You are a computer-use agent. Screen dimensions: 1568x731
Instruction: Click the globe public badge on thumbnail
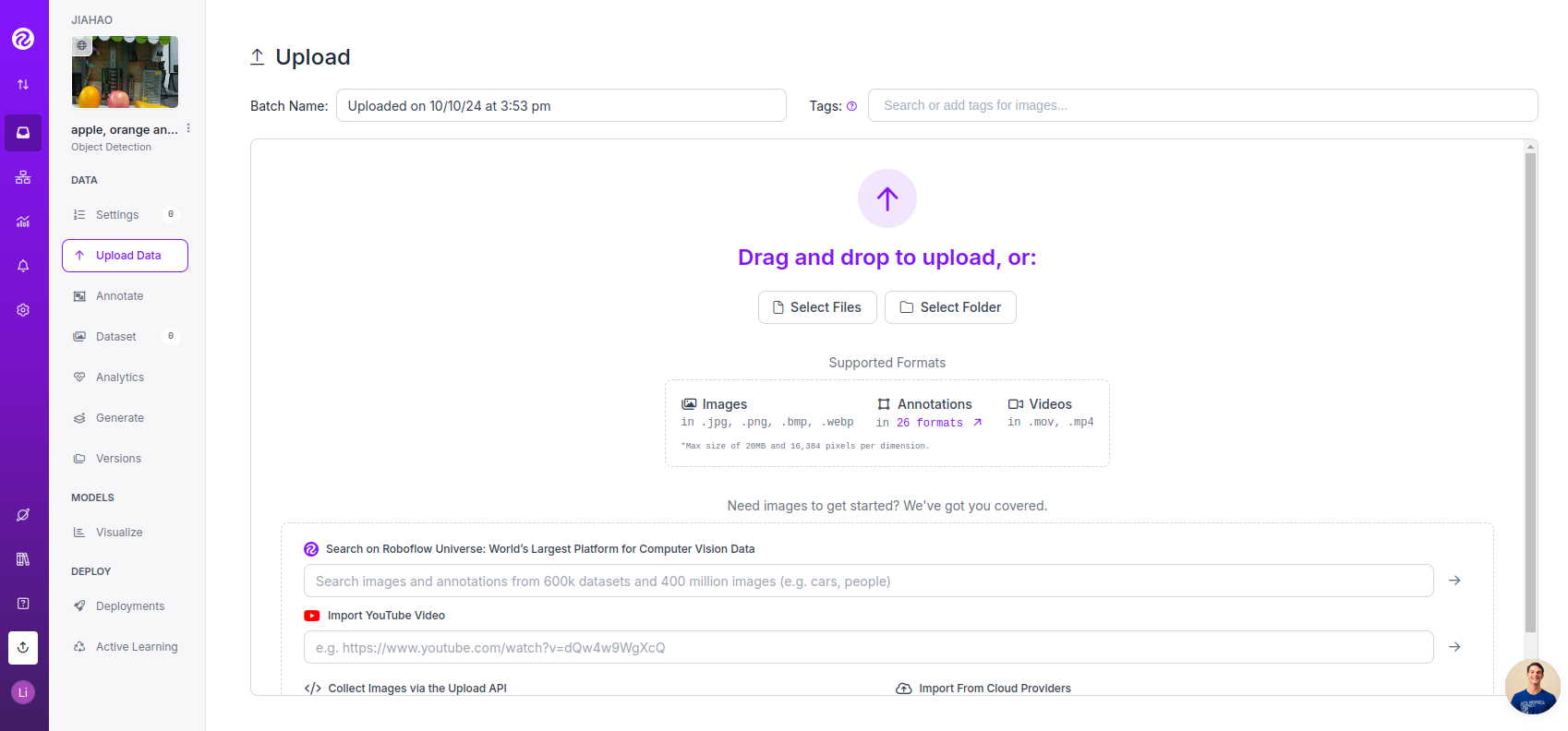pos(82,45)
